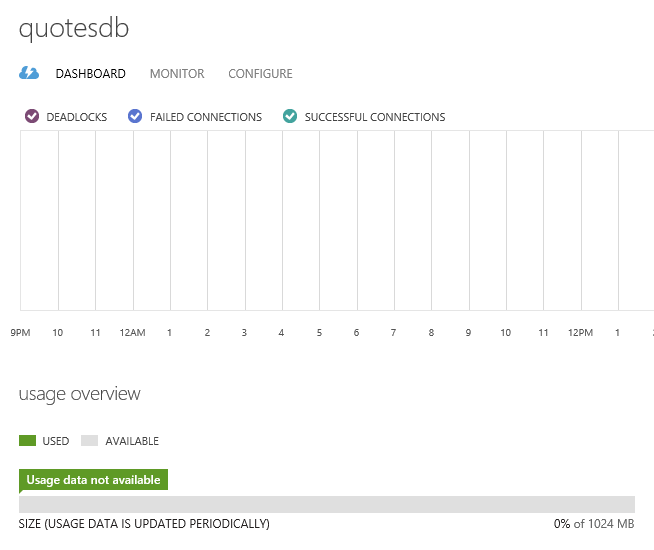Toggle the Successful Connections metric checkbox

(290, 117)
